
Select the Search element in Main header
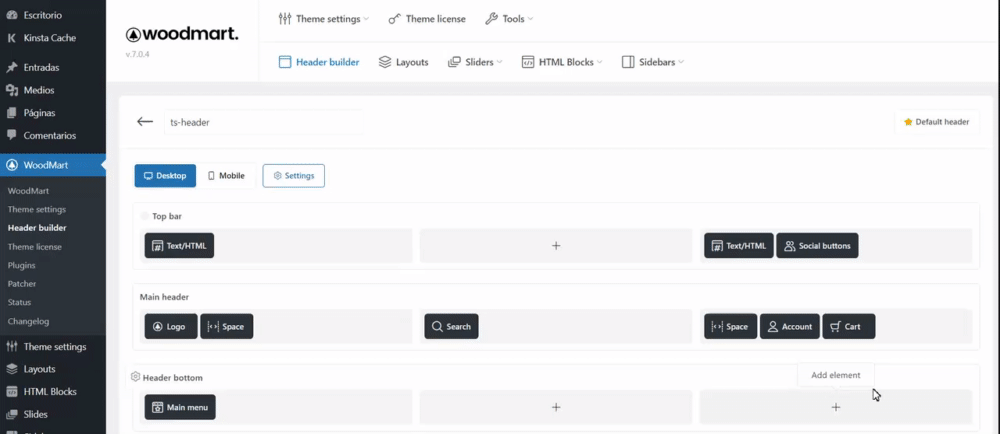coord(452,326)
